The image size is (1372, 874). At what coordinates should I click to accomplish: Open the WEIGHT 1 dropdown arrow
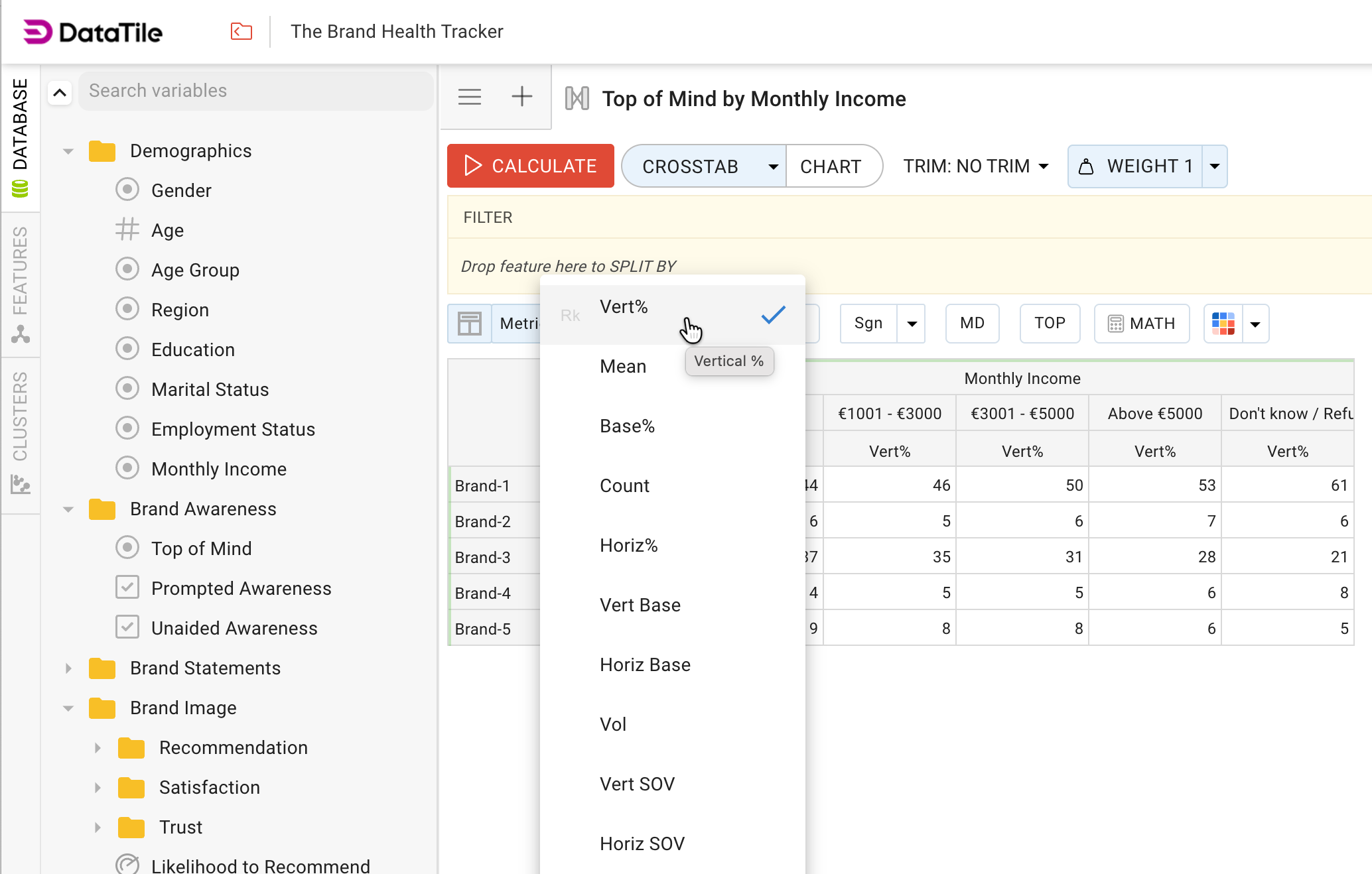(1215, 166)
